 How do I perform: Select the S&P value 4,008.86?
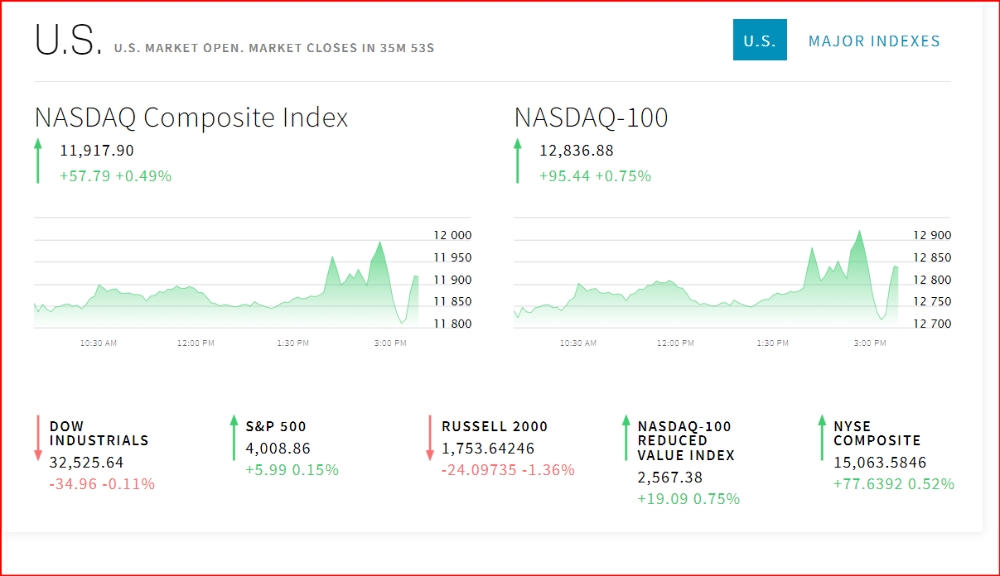tap(278, 448)
